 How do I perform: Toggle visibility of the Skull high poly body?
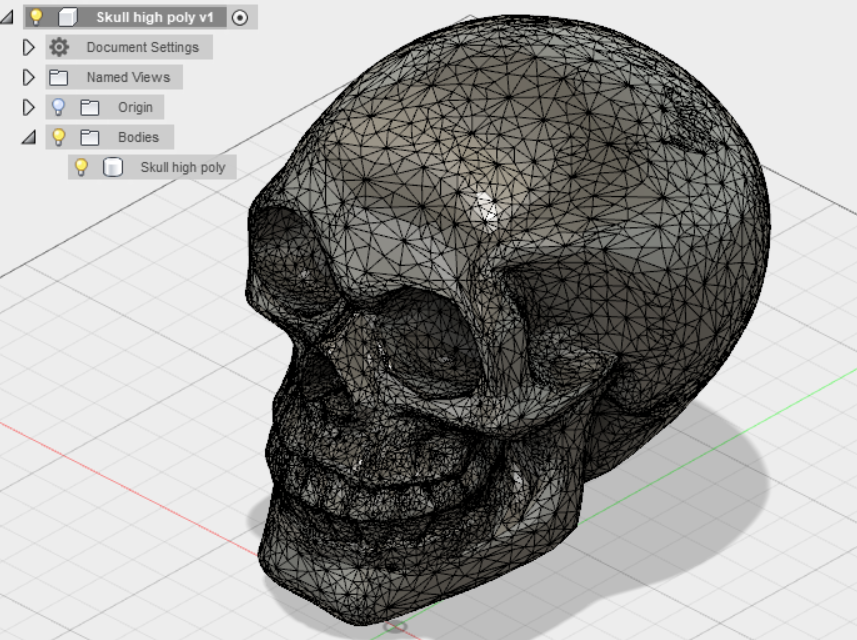click(x=81, y=167)
